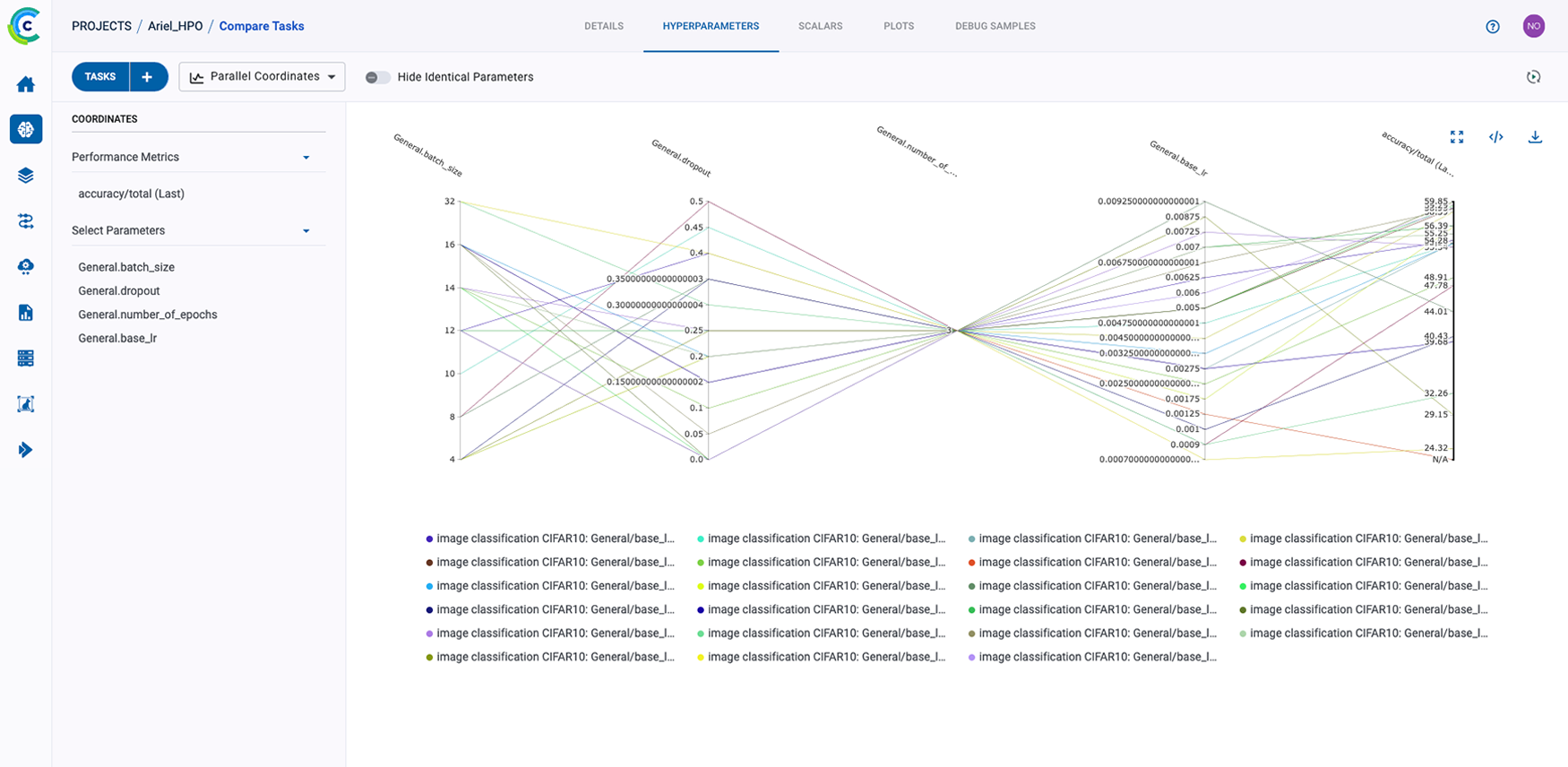Open the Reports icon in sidebar
The image size is (1568, 767).
(x=26, y=313)
